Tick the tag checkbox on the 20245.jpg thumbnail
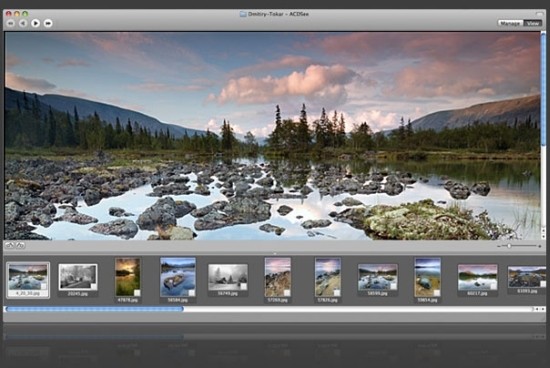The image size is (550, 368). pyautogui.click(x=93, y=286)
